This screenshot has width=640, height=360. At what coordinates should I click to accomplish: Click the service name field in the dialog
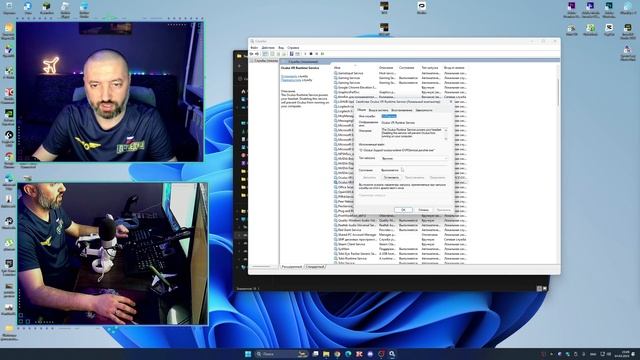click(x=414, y=116)
